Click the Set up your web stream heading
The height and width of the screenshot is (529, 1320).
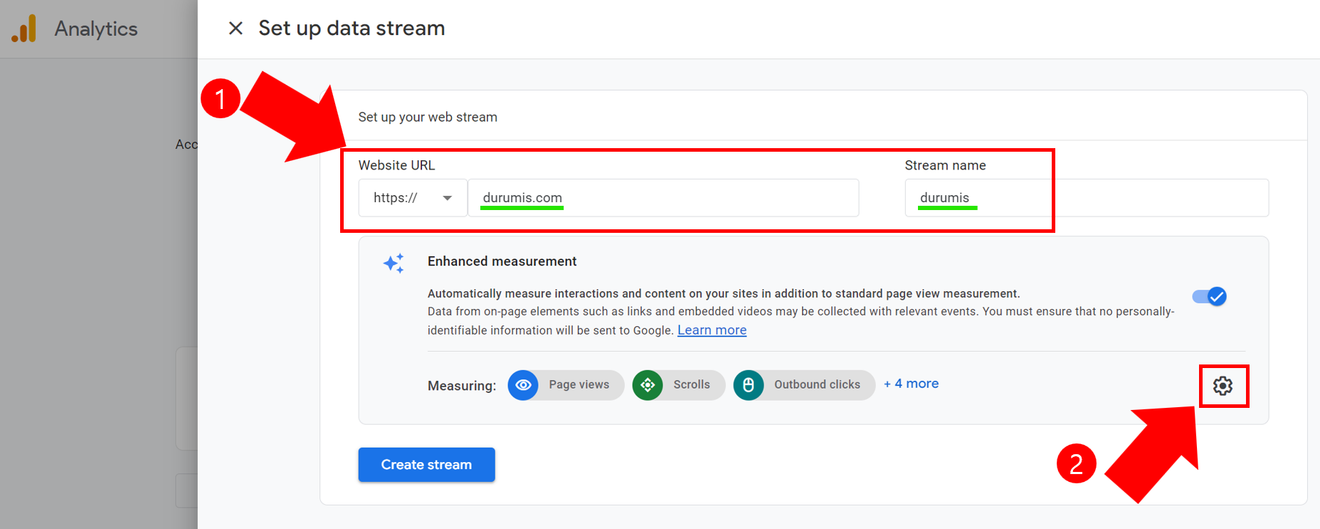point(428,117)
